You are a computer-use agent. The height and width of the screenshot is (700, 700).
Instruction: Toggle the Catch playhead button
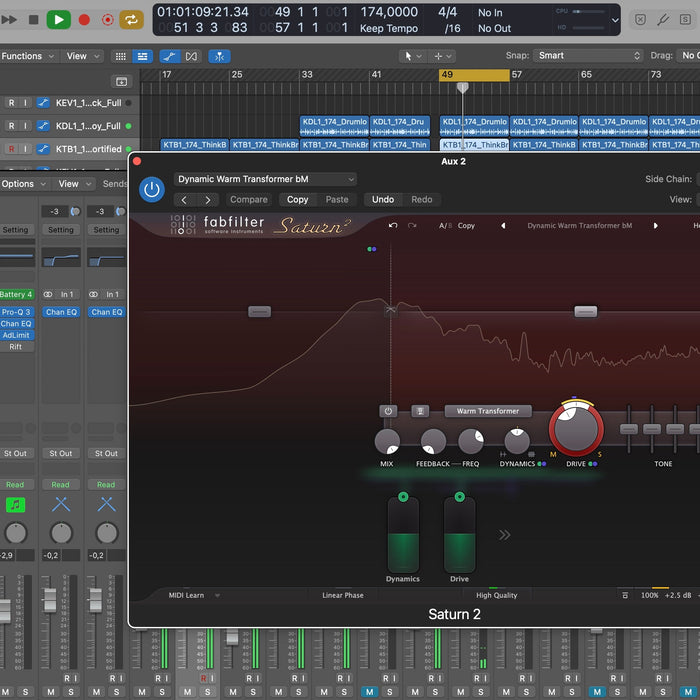tap(219, 56)
